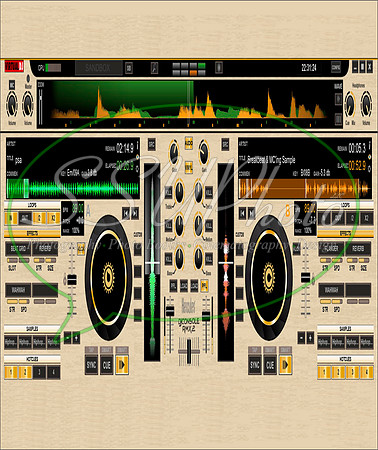Viewport: 378px width, 450px height.
Task: Toggle right channel PFL headphone cue
Action: [204, 286]
